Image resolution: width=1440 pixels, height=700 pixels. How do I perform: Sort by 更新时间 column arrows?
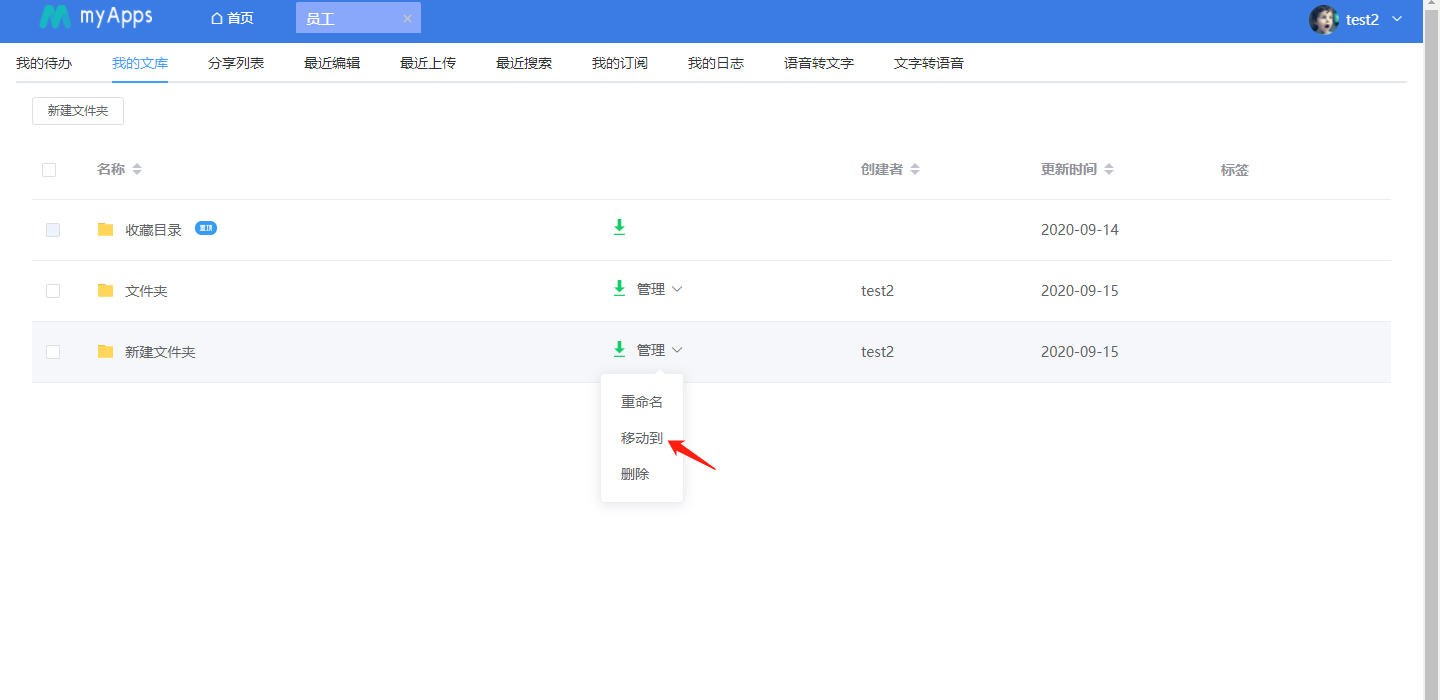[x=1109, y=170]
